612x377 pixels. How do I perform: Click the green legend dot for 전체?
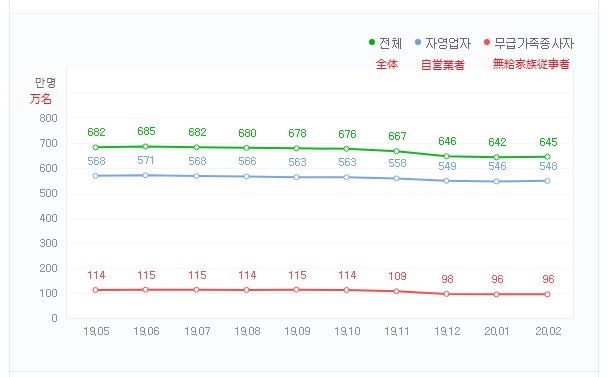coord(372,42)
